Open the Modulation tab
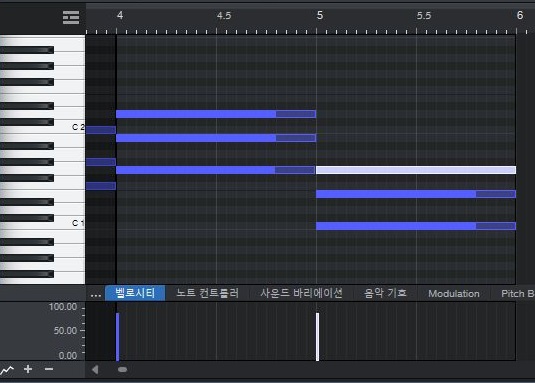 point(454,294)
